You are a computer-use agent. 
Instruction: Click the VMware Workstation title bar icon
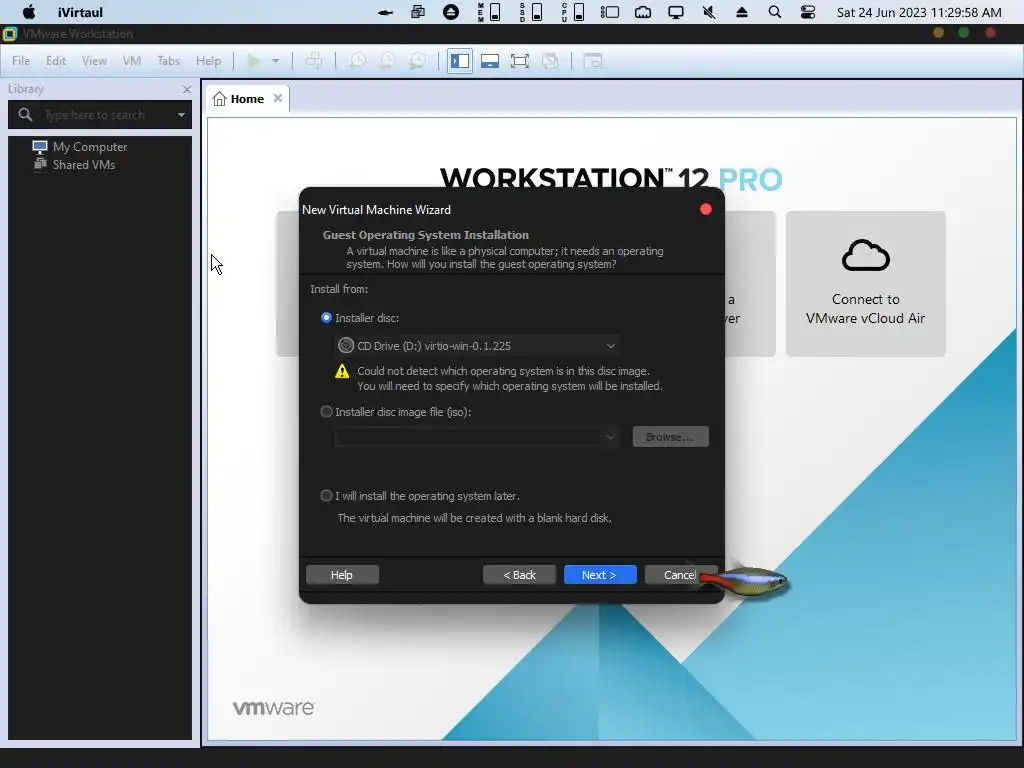(x=10, y=34)
